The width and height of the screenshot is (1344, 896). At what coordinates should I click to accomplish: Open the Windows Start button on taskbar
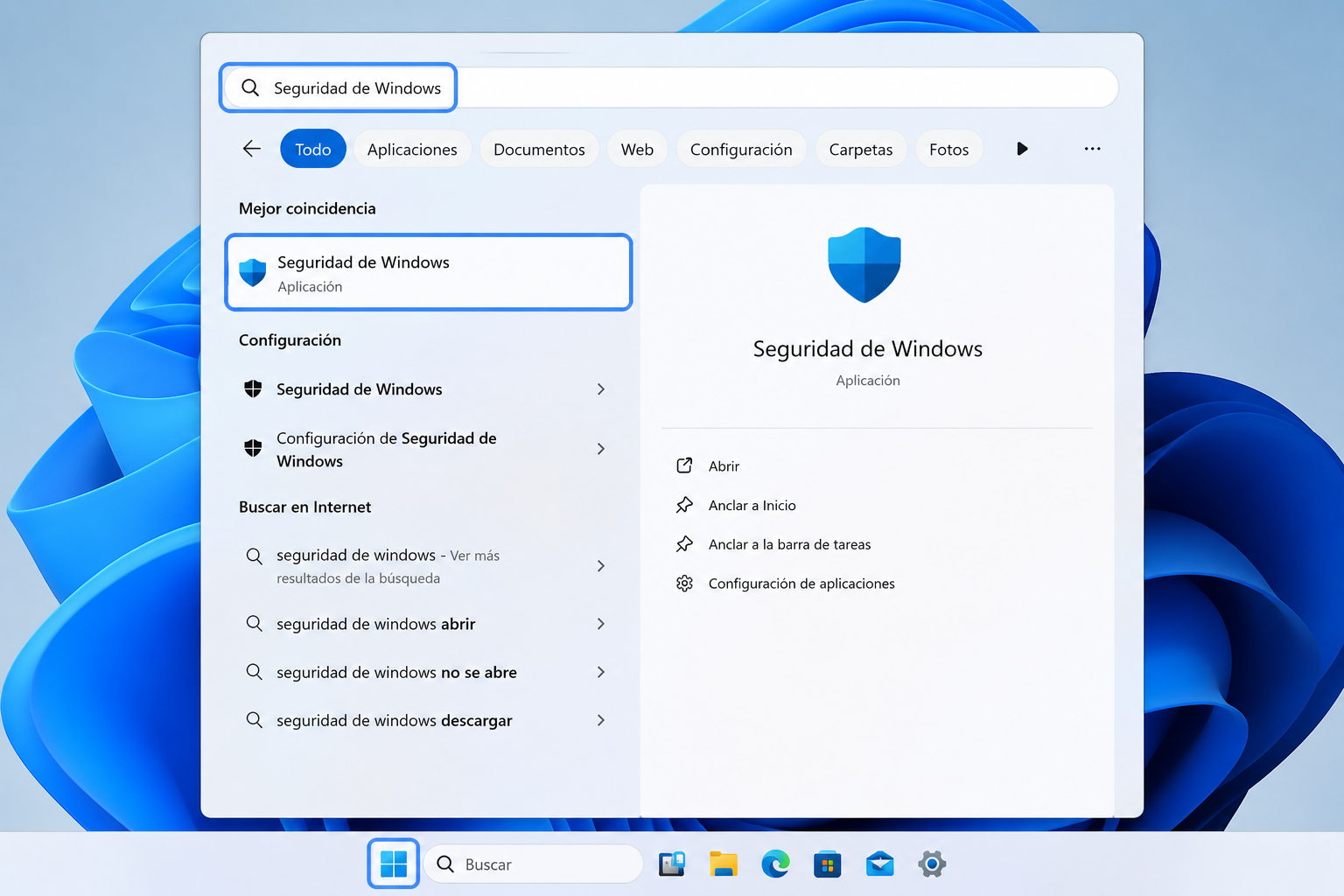[x=394, y=864]
